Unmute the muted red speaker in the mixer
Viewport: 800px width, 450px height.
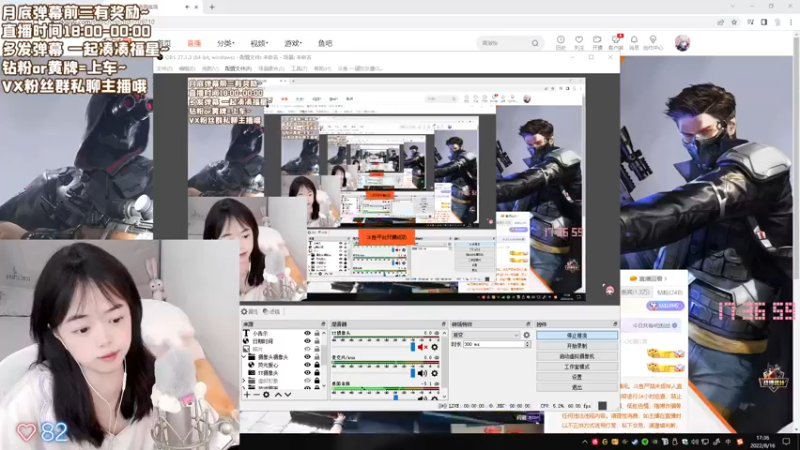pyautogui.click(x=422, y=347)
